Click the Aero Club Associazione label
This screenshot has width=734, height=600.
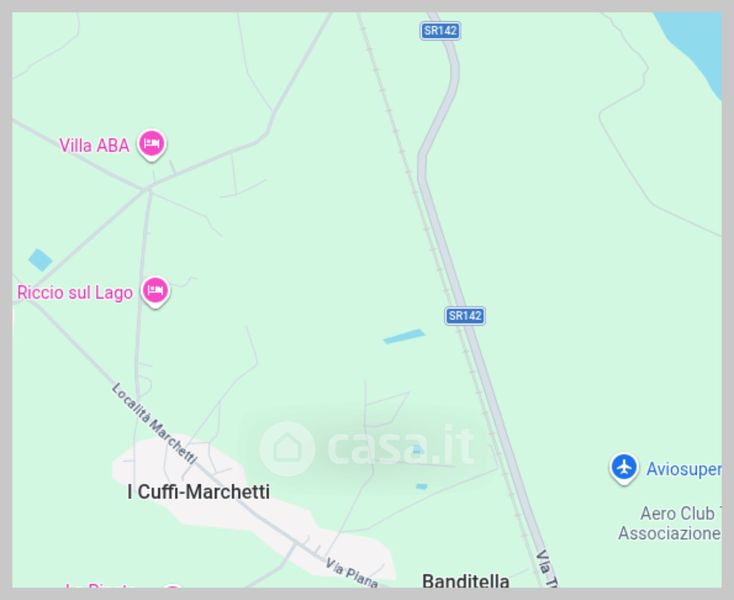[669, 523]
